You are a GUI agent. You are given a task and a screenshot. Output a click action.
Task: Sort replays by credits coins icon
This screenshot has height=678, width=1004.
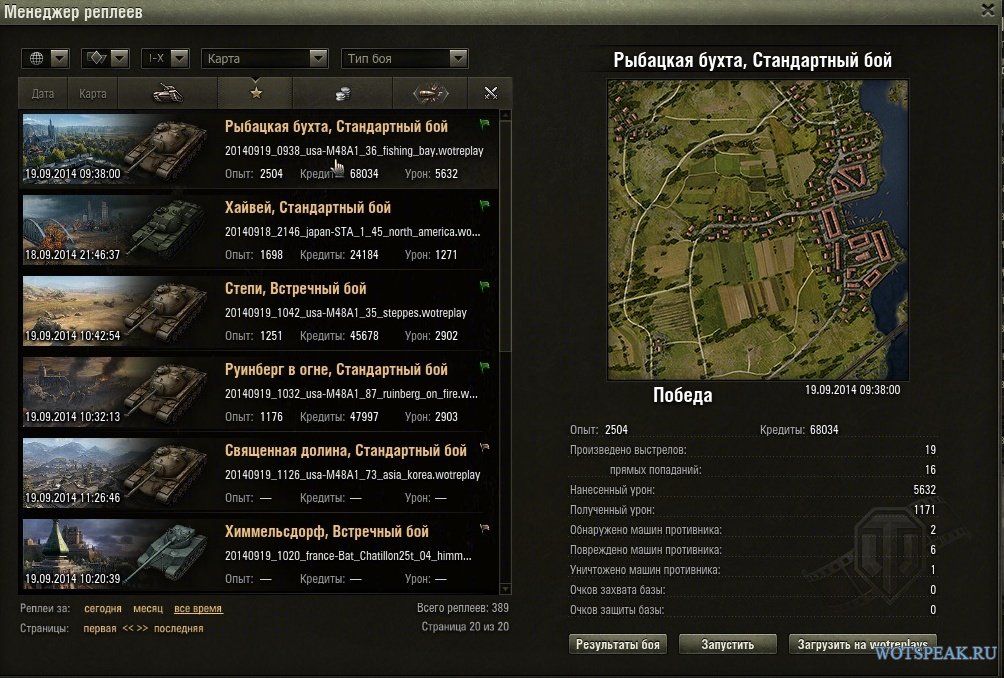point(342,93)
